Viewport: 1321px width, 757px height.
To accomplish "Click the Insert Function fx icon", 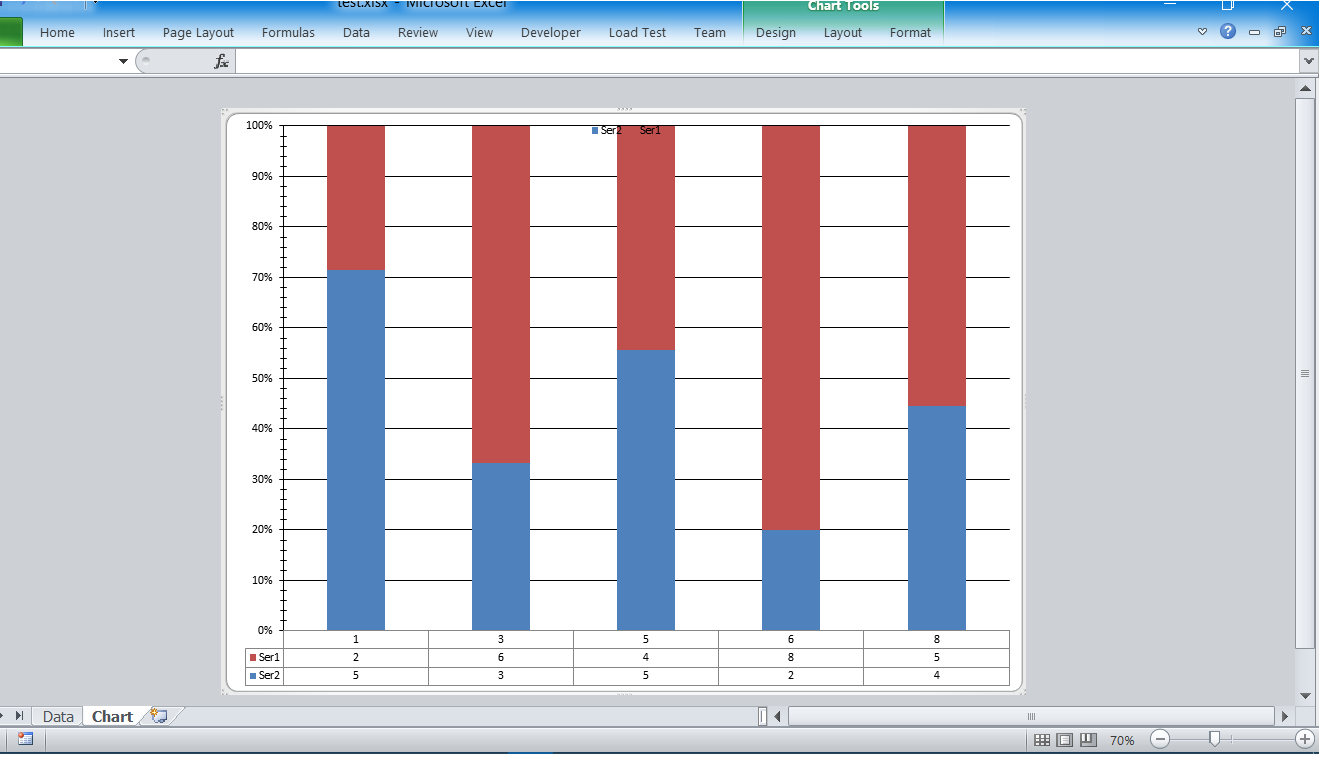I will point(222,61).
